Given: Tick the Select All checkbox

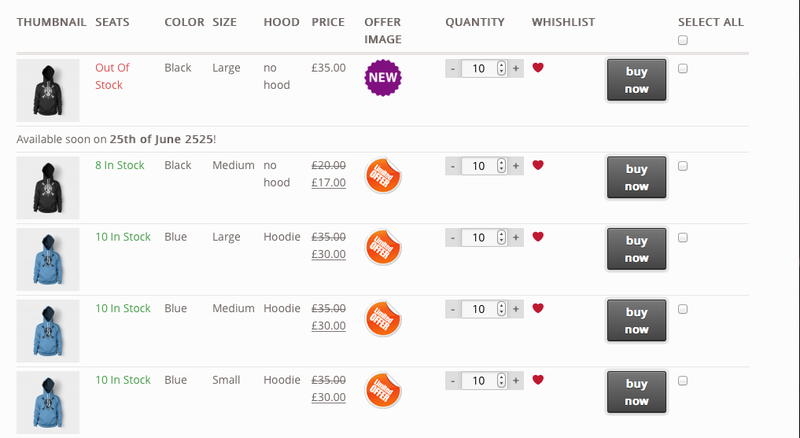Looking at the screenshot, I should pyautogui.click(x=683, y=40).
